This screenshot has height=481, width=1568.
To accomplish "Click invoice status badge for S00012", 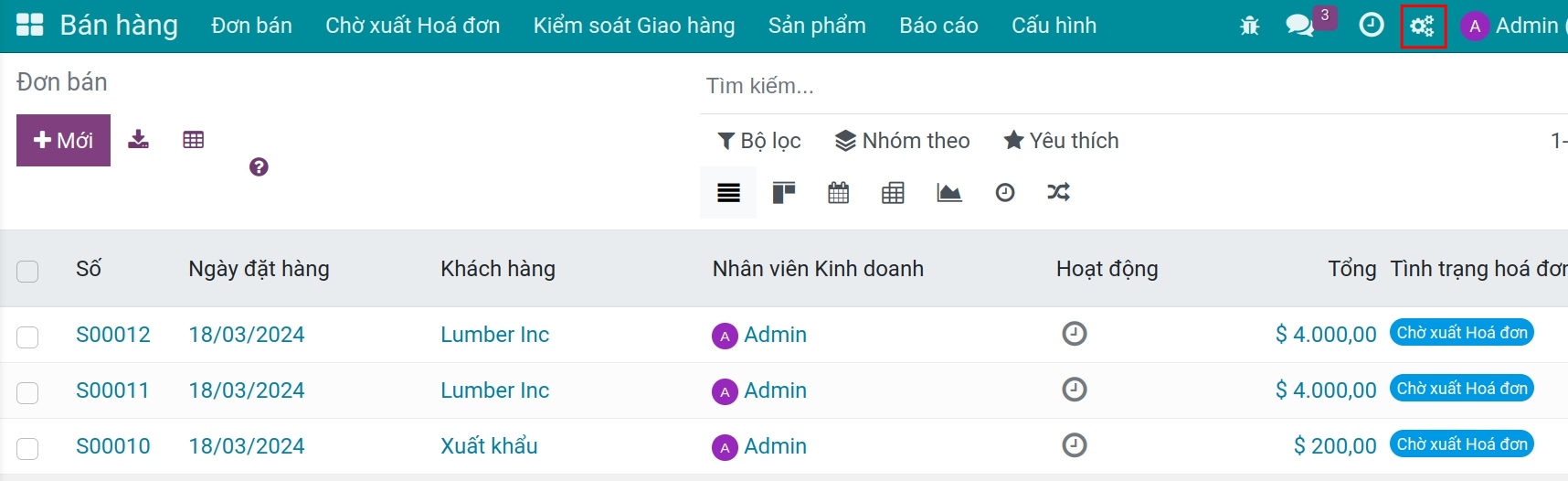I will click(x=1462, y=333).
